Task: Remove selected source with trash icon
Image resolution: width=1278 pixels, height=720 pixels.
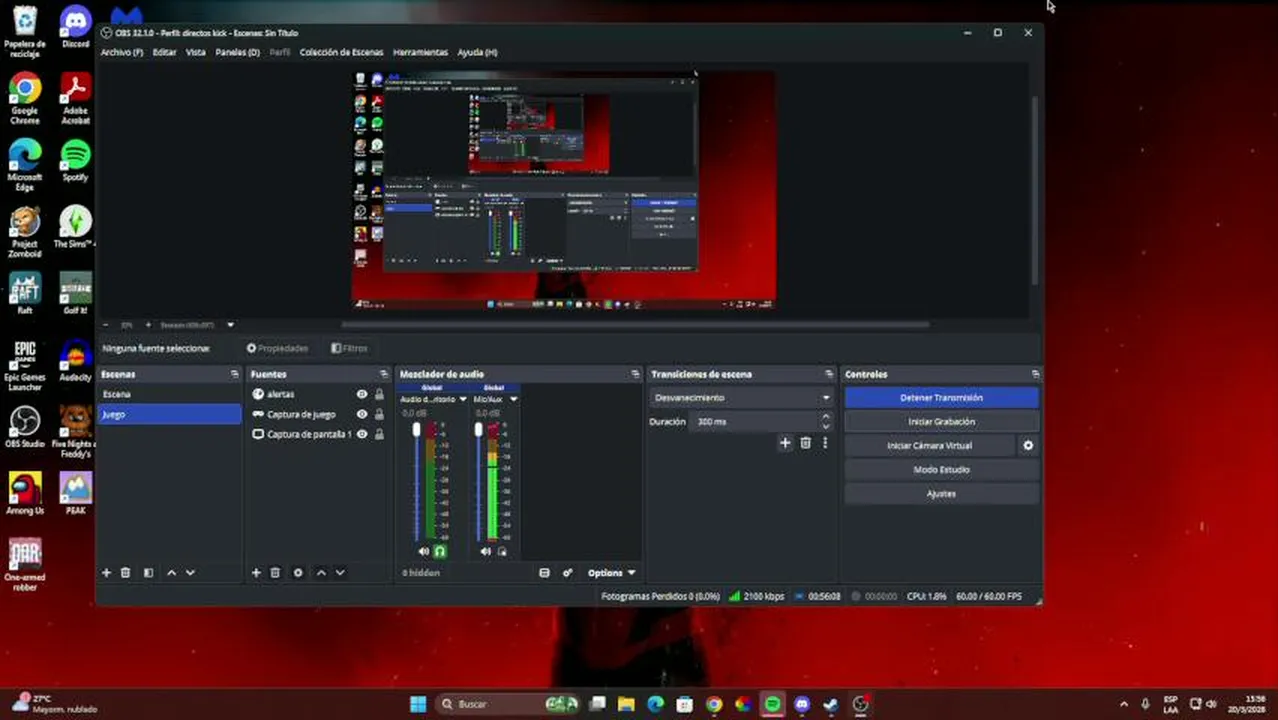Action: pos(275,573)
